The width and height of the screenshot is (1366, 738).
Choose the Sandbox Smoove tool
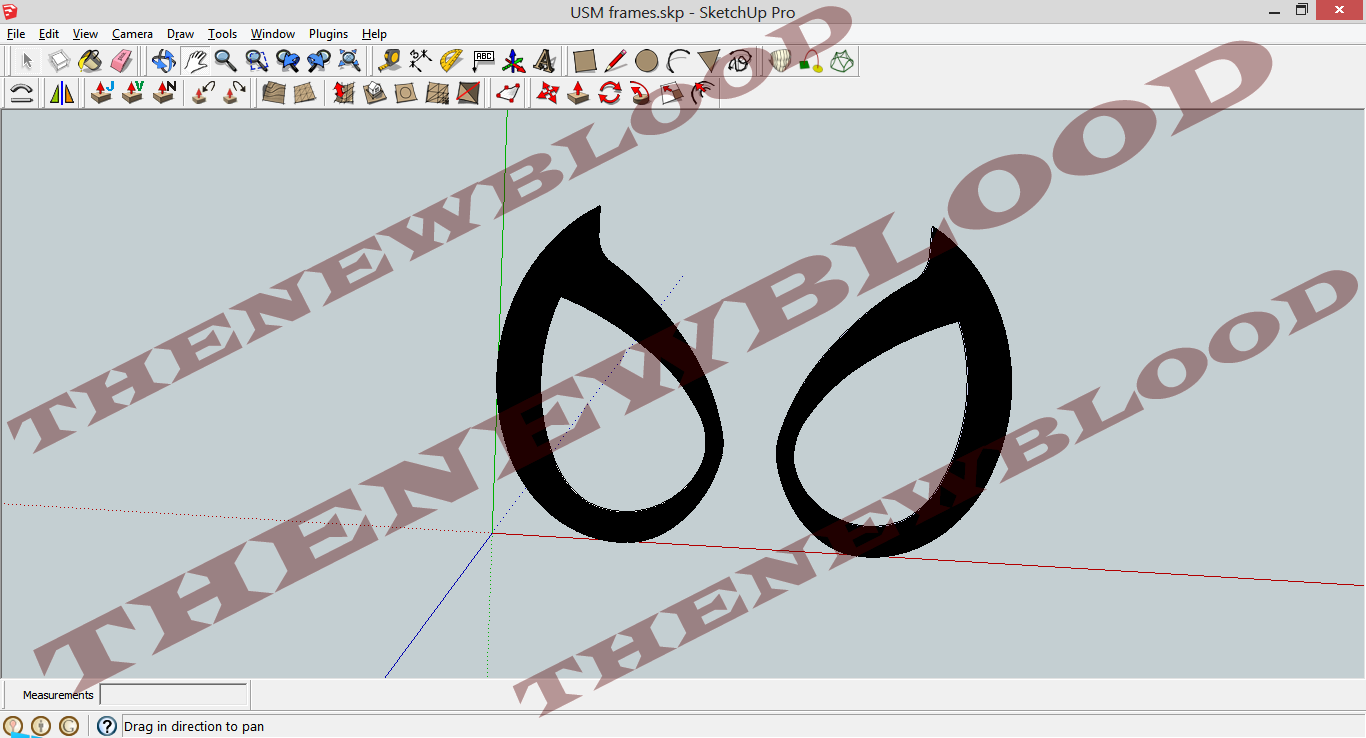[x=344, y=93]
